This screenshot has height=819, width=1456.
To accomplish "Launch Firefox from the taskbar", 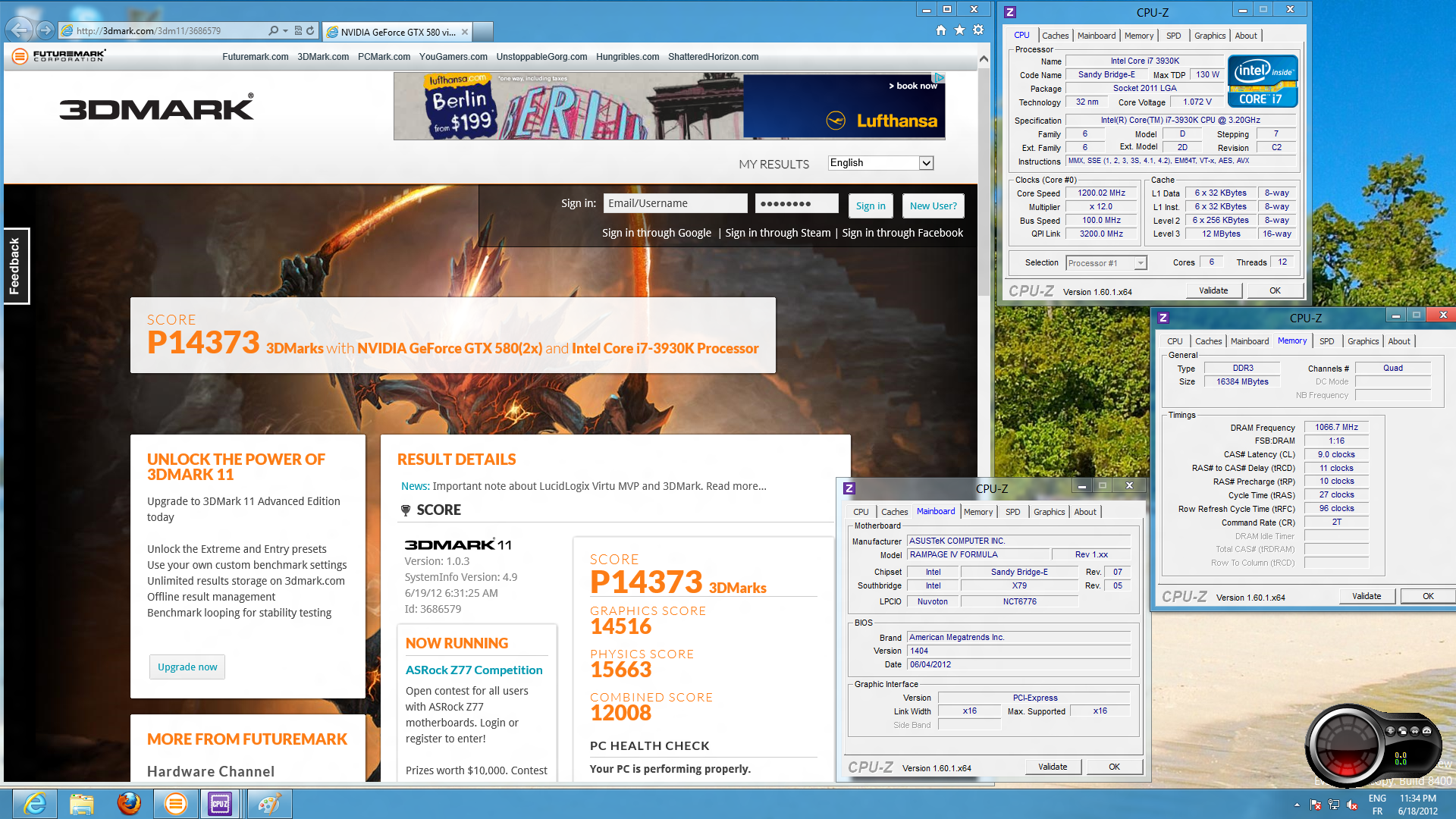I will pyautogui.click(x=129, y=803).
